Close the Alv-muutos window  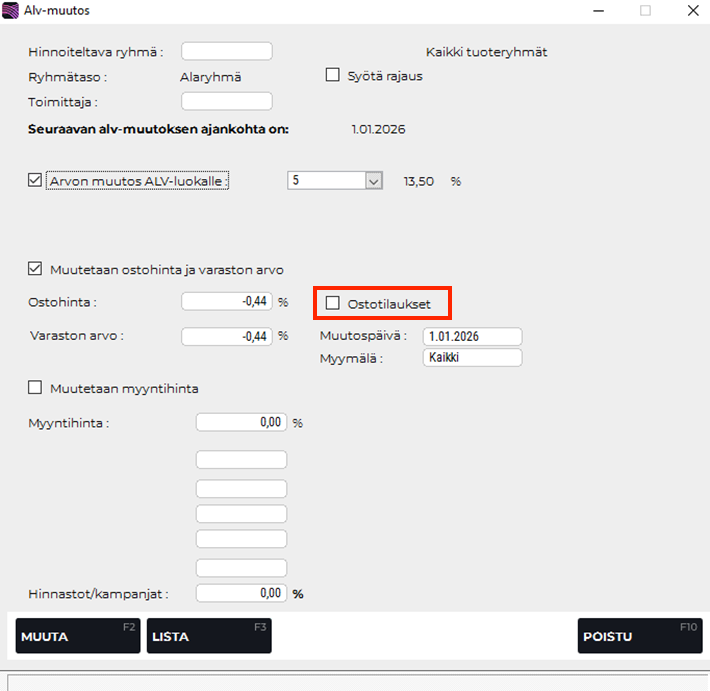point(693,10)
